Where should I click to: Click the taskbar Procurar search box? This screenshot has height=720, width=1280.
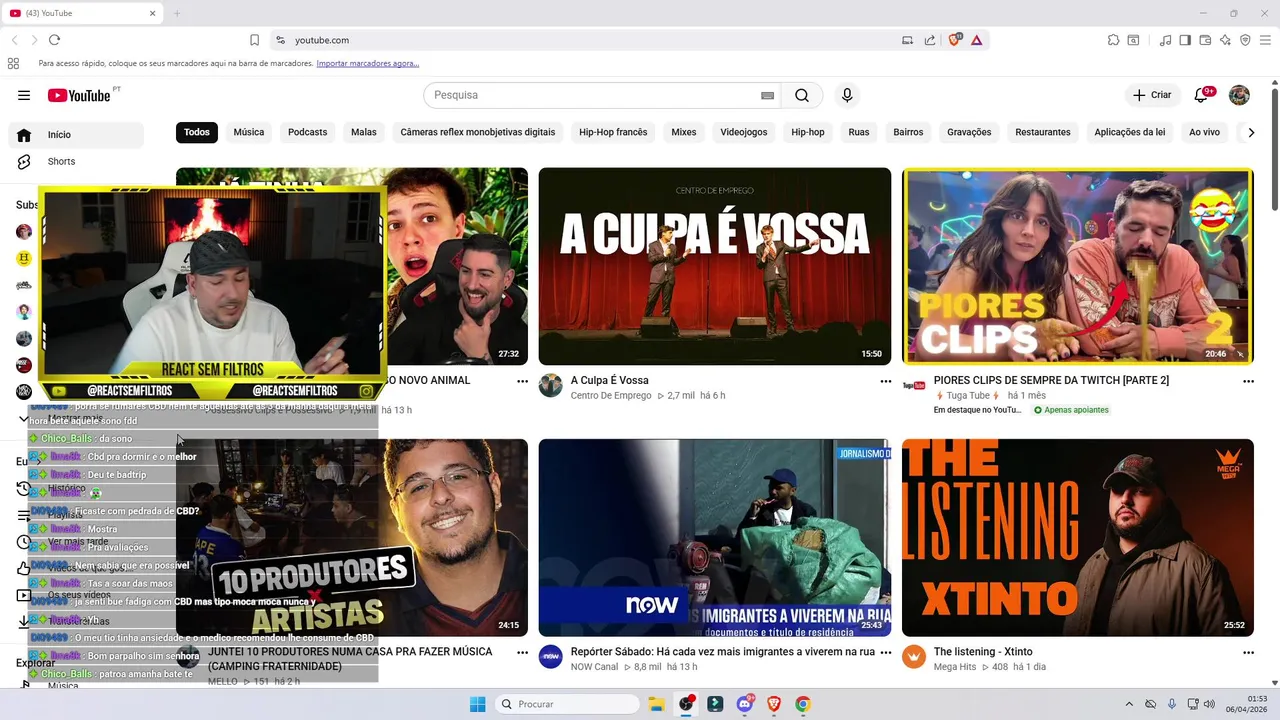[x=568, y=704]
